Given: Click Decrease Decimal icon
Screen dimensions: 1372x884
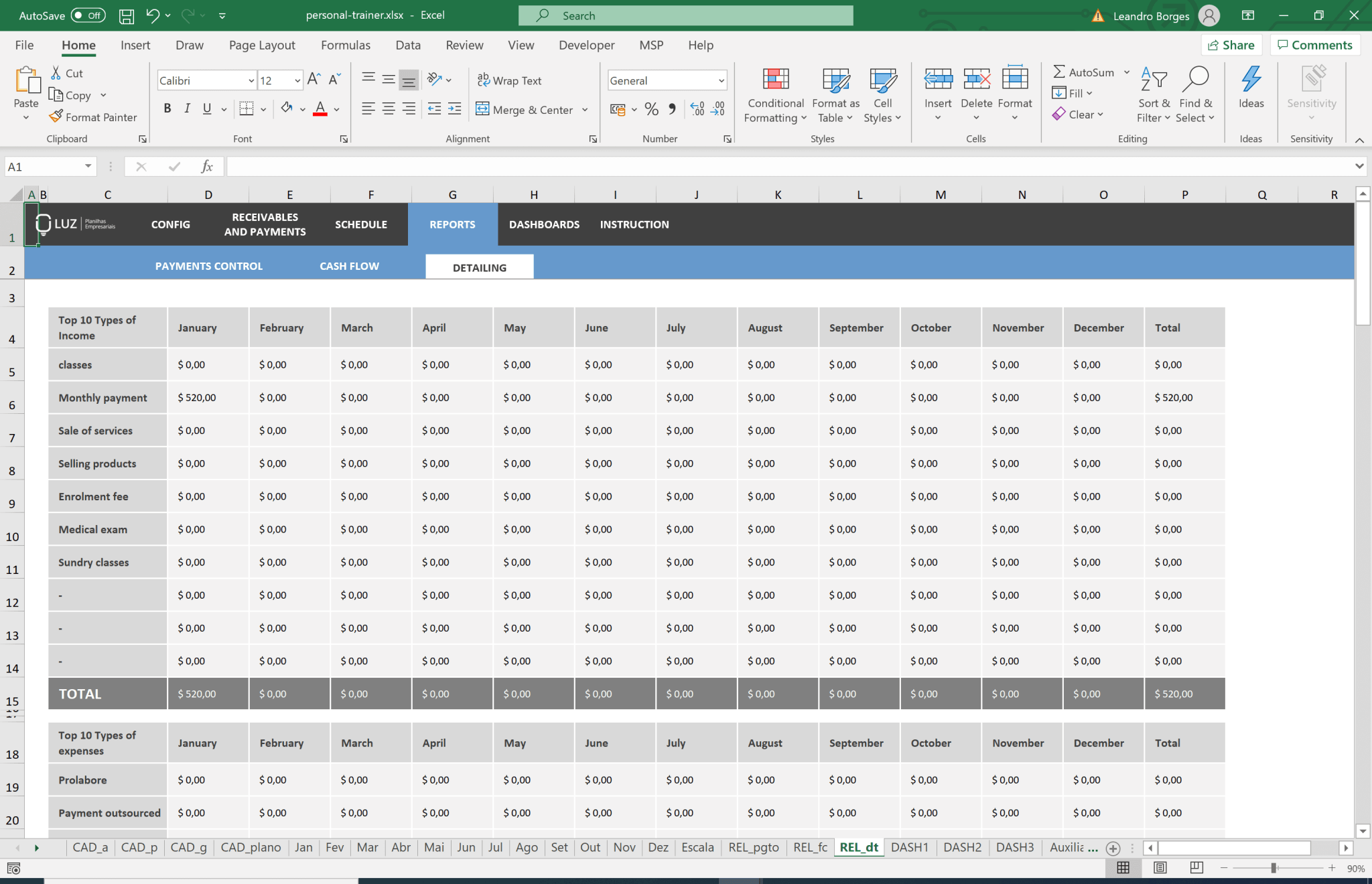Looking at the screenshot, I should coord(718,109).
